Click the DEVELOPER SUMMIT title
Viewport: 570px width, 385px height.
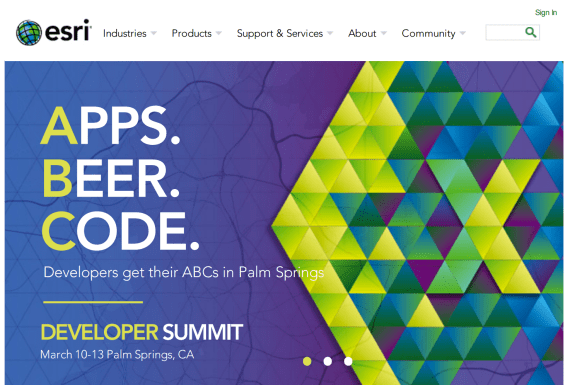tap(141, 332)
